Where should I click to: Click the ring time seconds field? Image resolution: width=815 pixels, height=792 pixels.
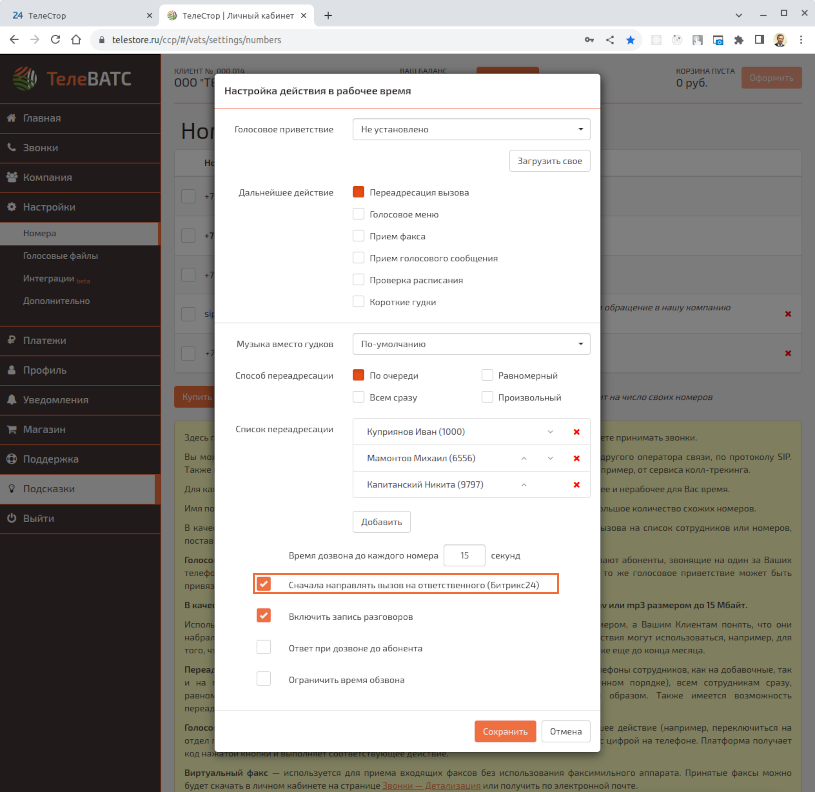pos(464,556)
